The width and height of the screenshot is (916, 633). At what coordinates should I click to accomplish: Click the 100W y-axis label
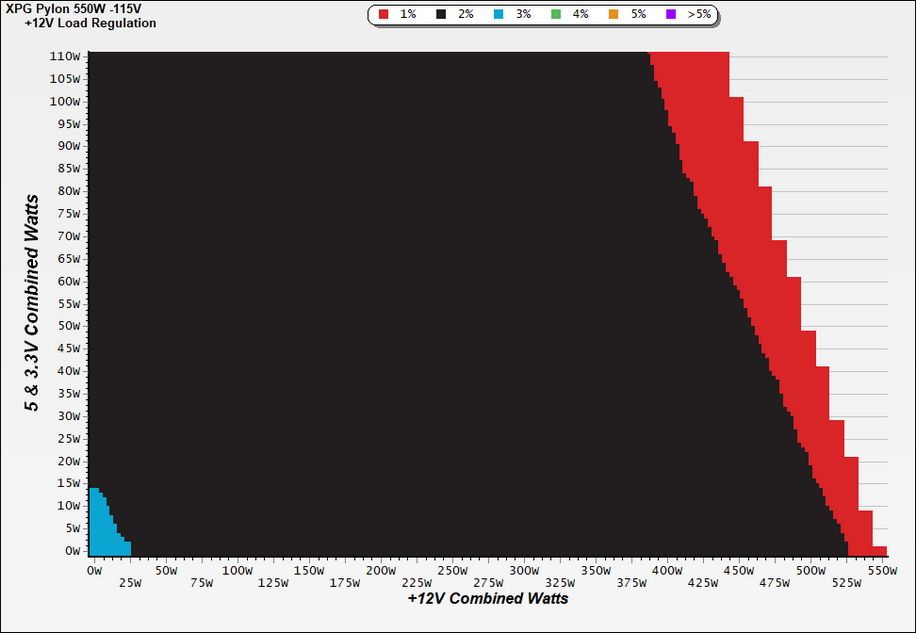(65, 102)
